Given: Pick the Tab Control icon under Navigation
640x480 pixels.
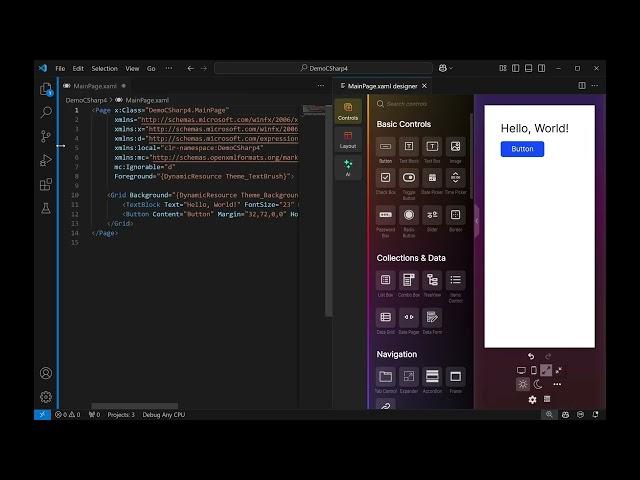Looking at the screenshot, I should pos(385,377).
